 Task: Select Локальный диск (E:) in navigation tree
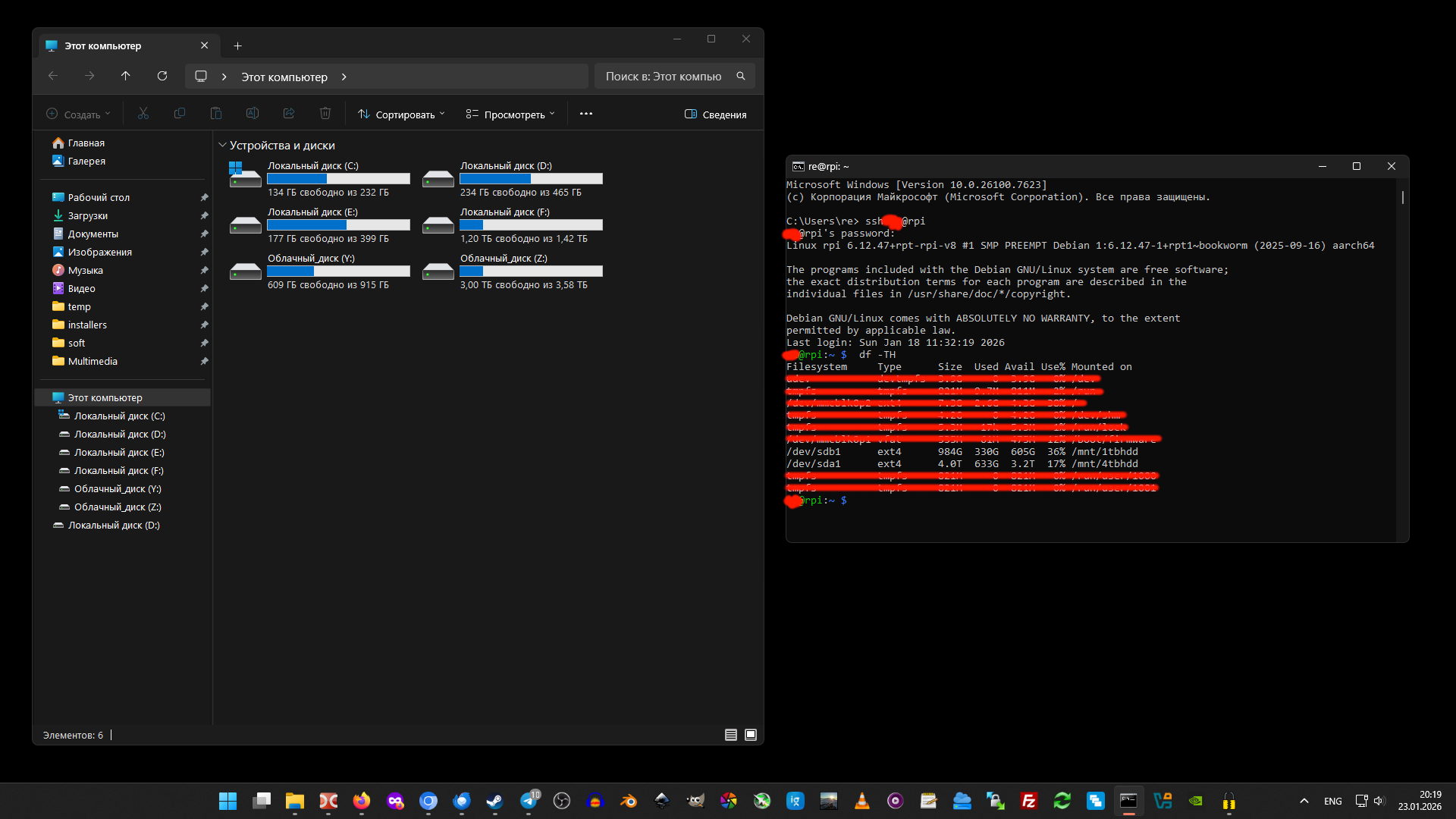[x=119, y=452]
